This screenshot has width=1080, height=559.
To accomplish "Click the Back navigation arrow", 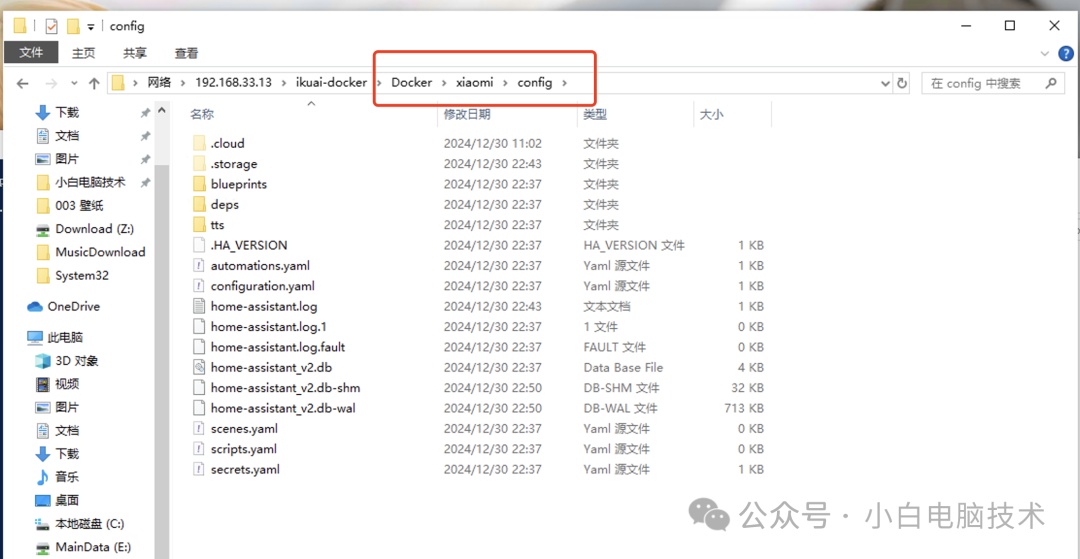I will point(22,83).
